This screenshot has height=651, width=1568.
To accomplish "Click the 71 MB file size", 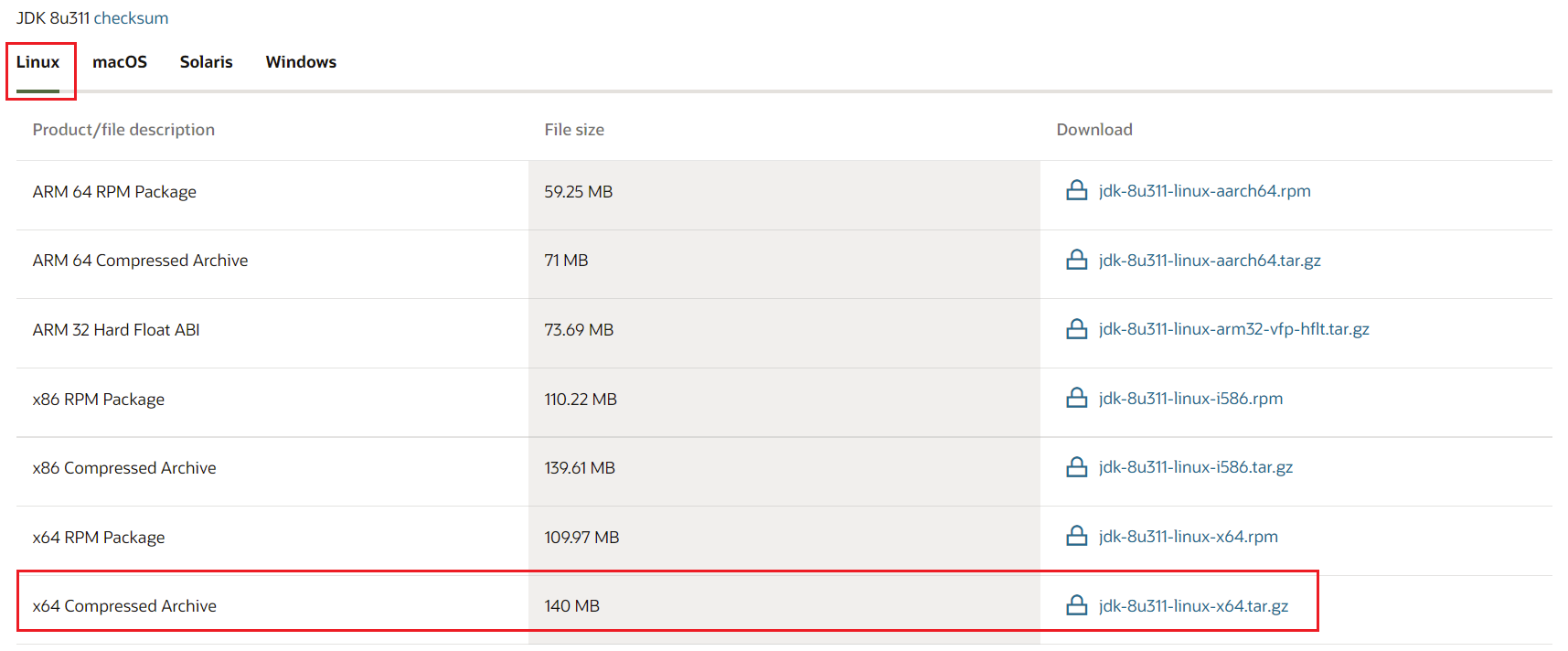I will [566, 261].
